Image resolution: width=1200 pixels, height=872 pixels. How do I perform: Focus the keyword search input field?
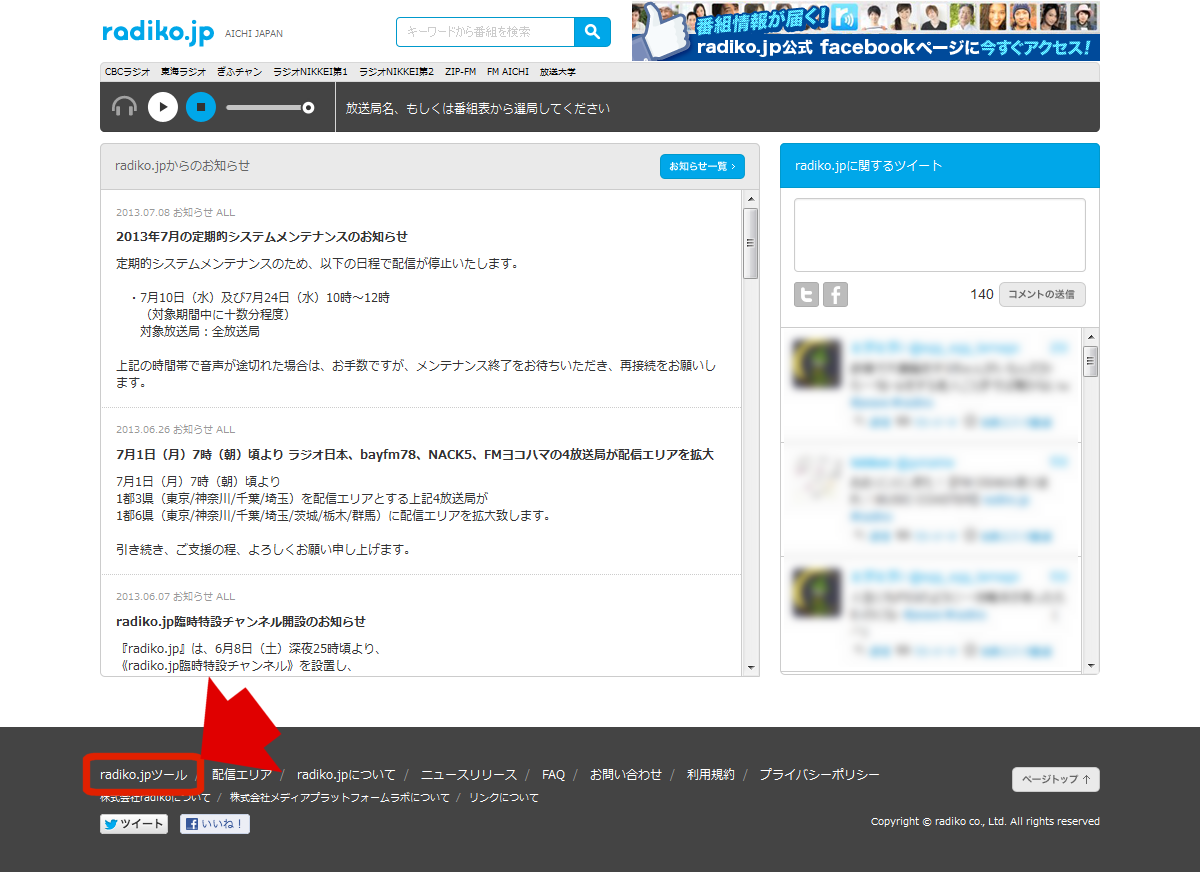point(485,32)
